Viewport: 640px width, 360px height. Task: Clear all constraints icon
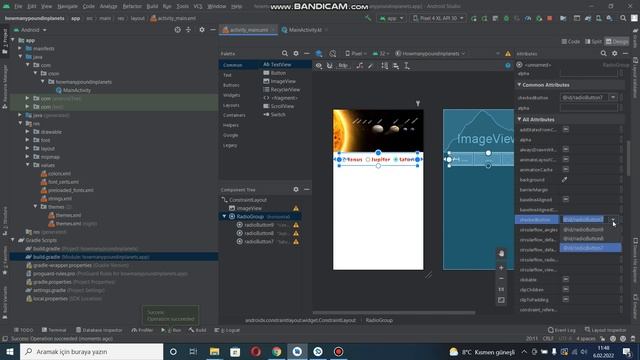point(360,66)
